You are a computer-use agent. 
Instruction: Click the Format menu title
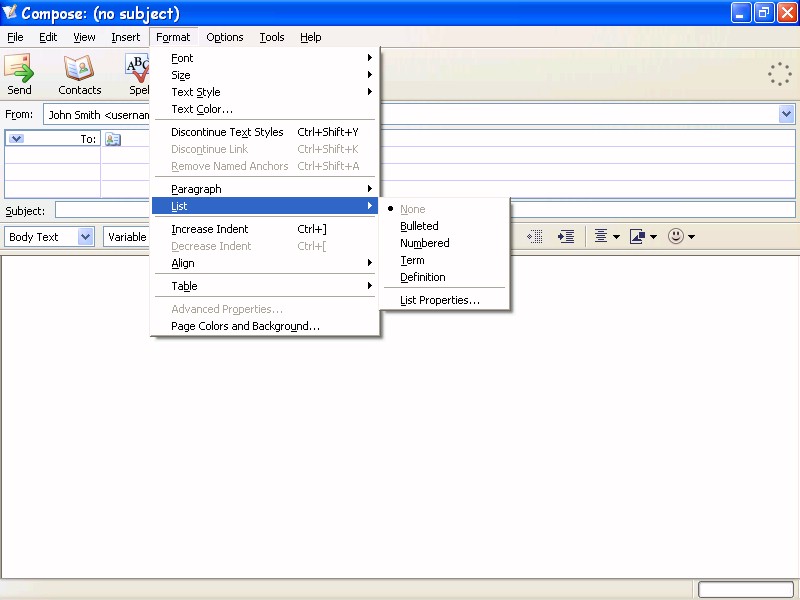click(x=173, y=37)
